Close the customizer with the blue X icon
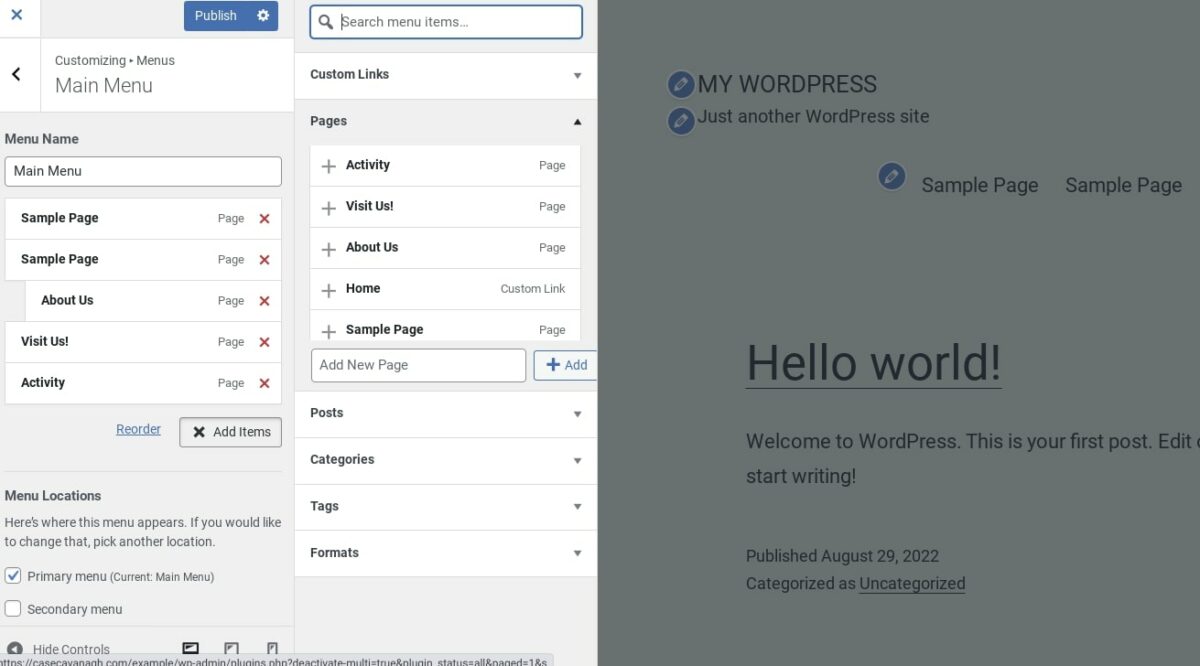 18,18
